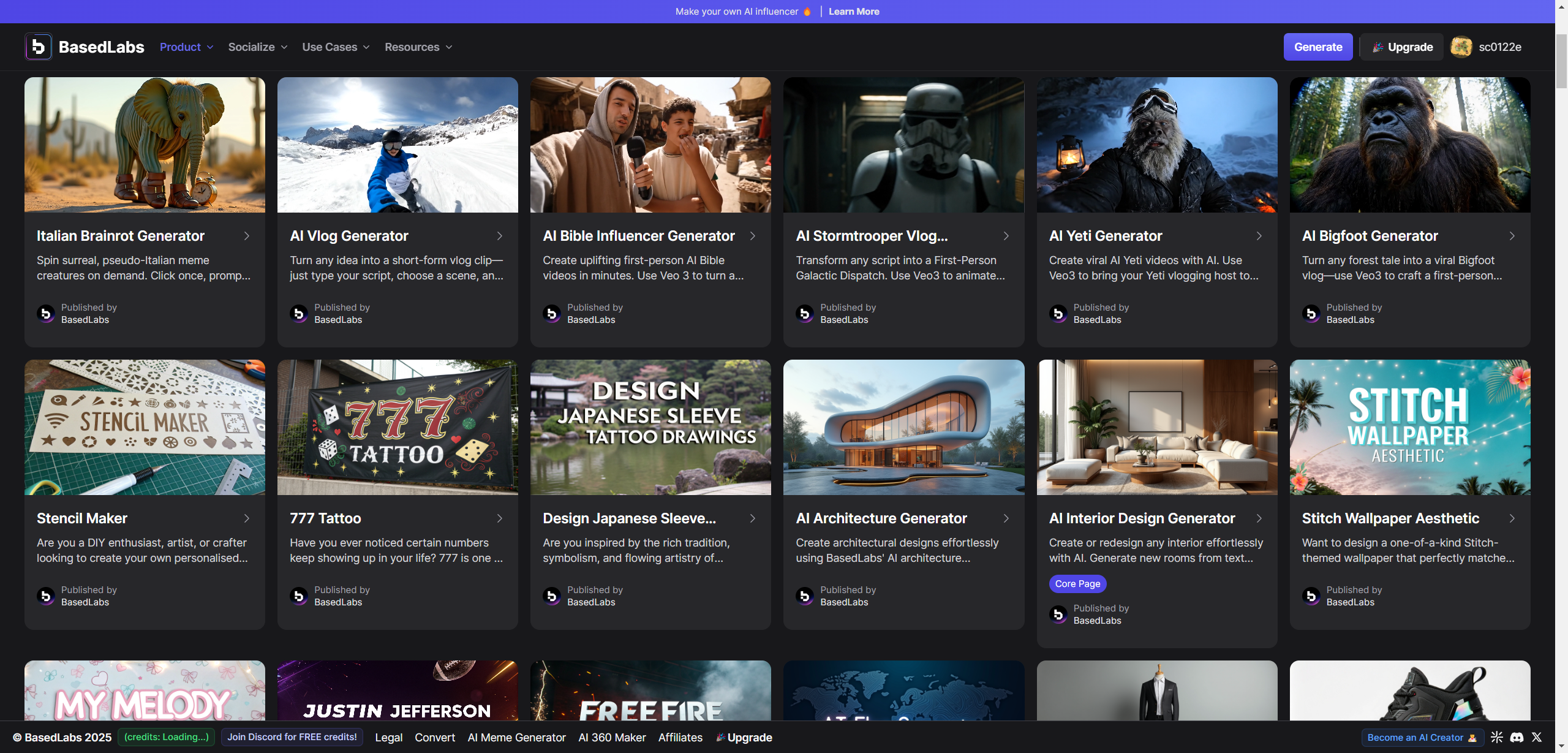This screenshot has height=753, width=1568.
Task: Open the AI Architecture house thumbnail
Action: click(903, 428)
